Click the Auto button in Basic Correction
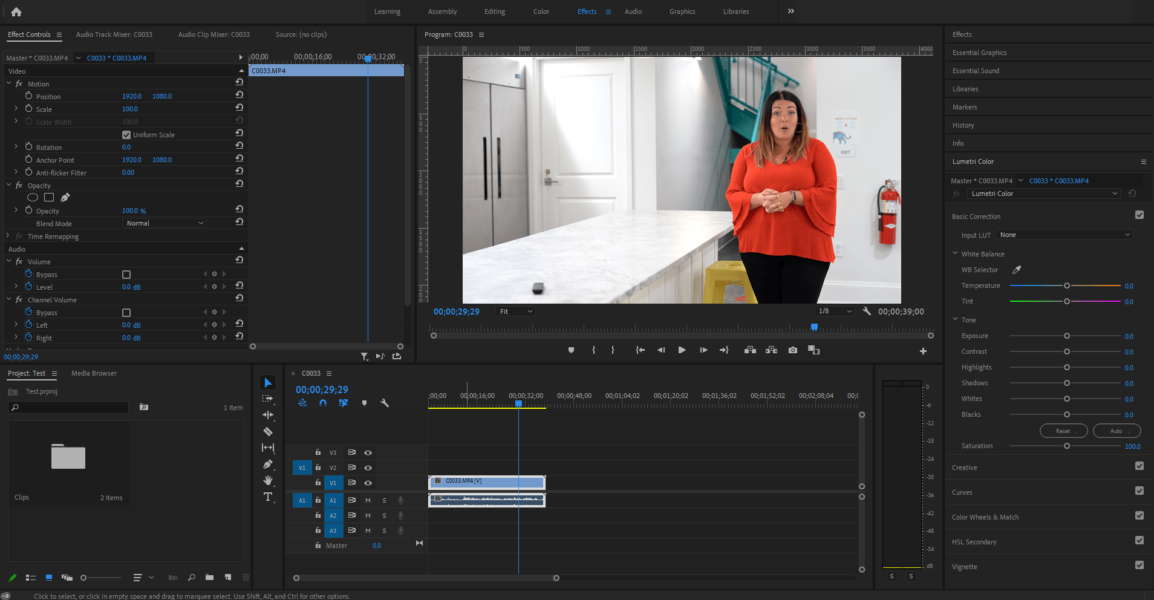Screen dimensions: 1154x600 tap(1117, 430)
